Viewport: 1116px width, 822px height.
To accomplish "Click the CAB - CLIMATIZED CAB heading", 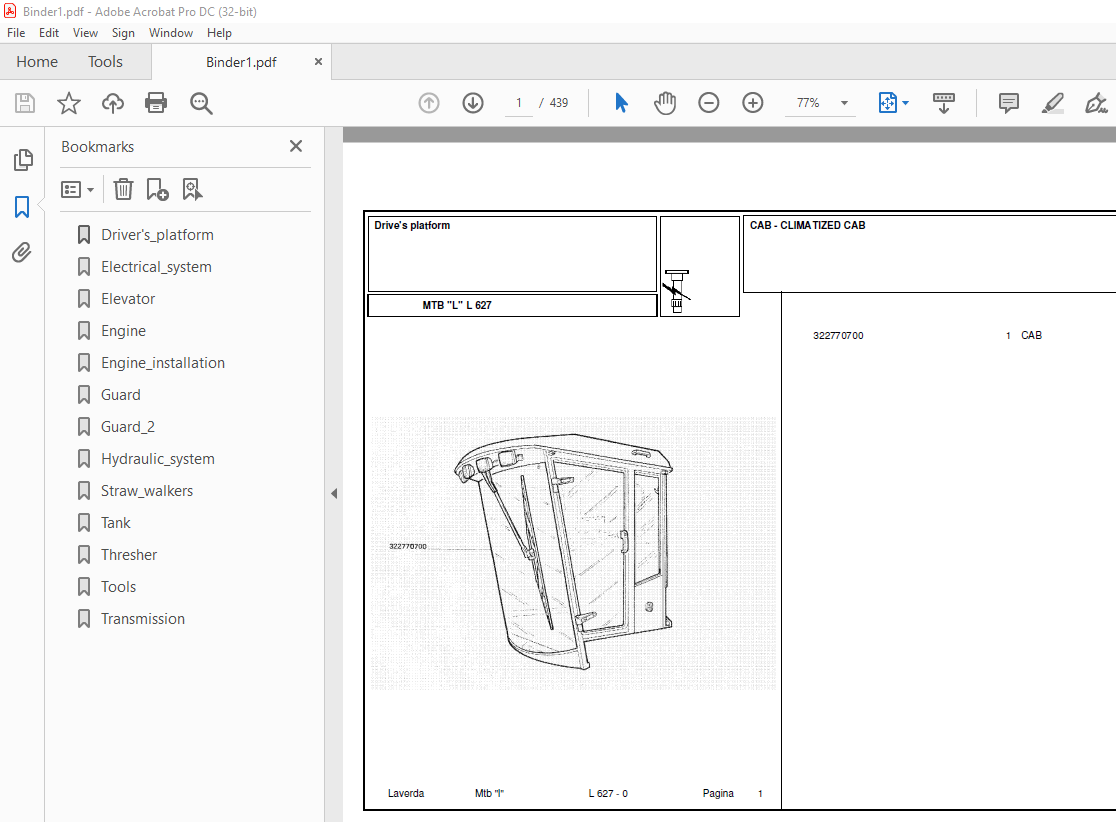I will [807, 225].
